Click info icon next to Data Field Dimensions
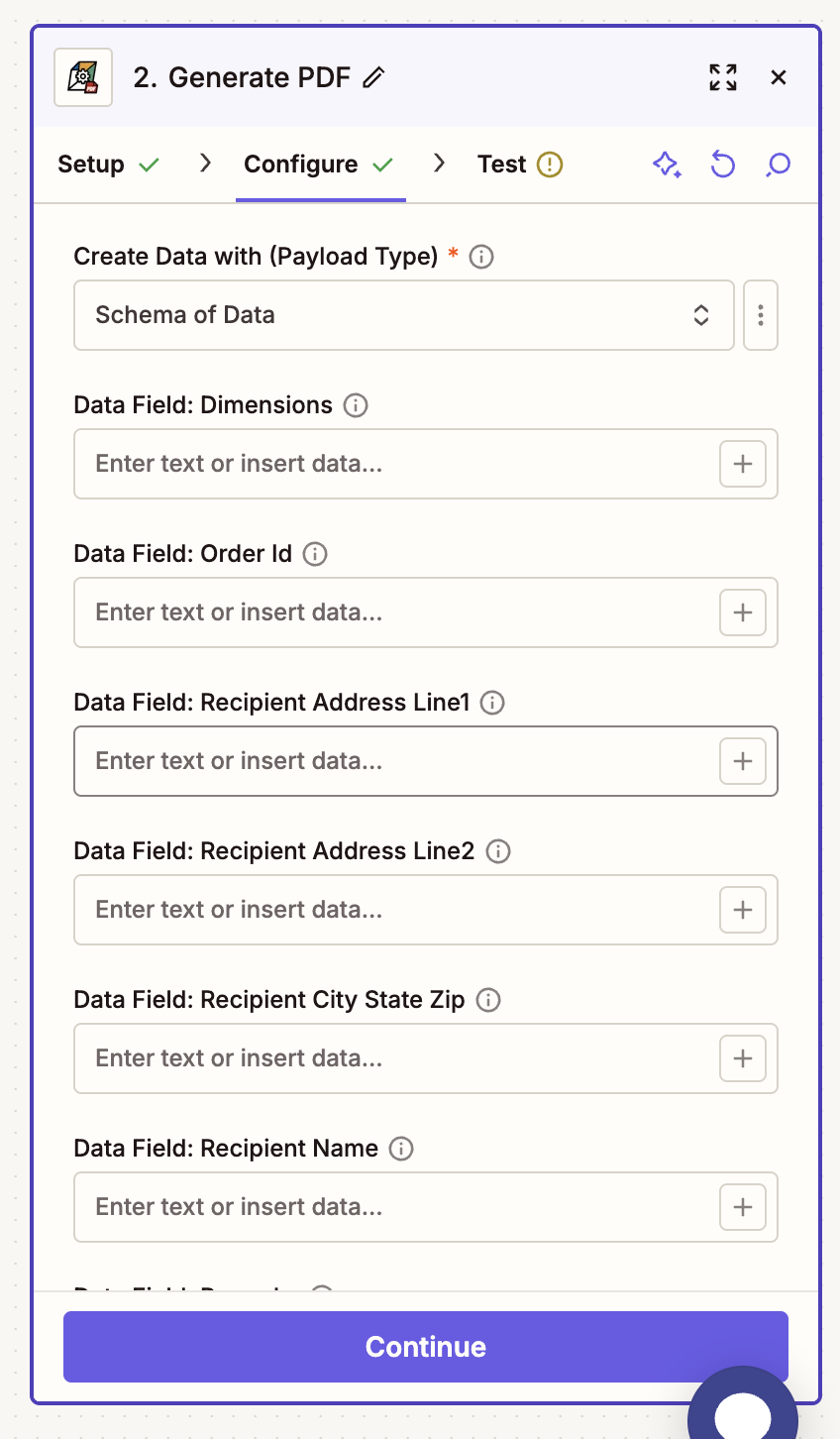This screenshot has height=1439, width=840. click(356, 405)
